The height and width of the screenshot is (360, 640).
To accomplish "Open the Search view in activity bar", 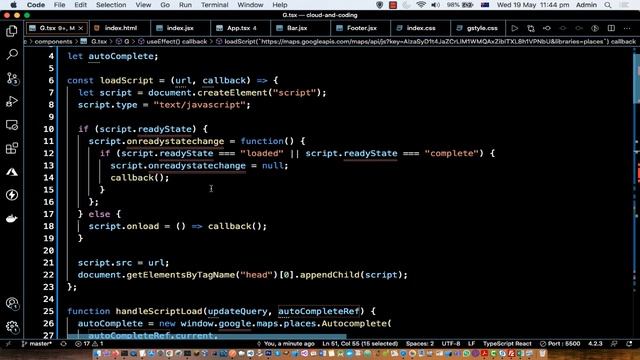I will pyautogui.click(x=12, y=54).
